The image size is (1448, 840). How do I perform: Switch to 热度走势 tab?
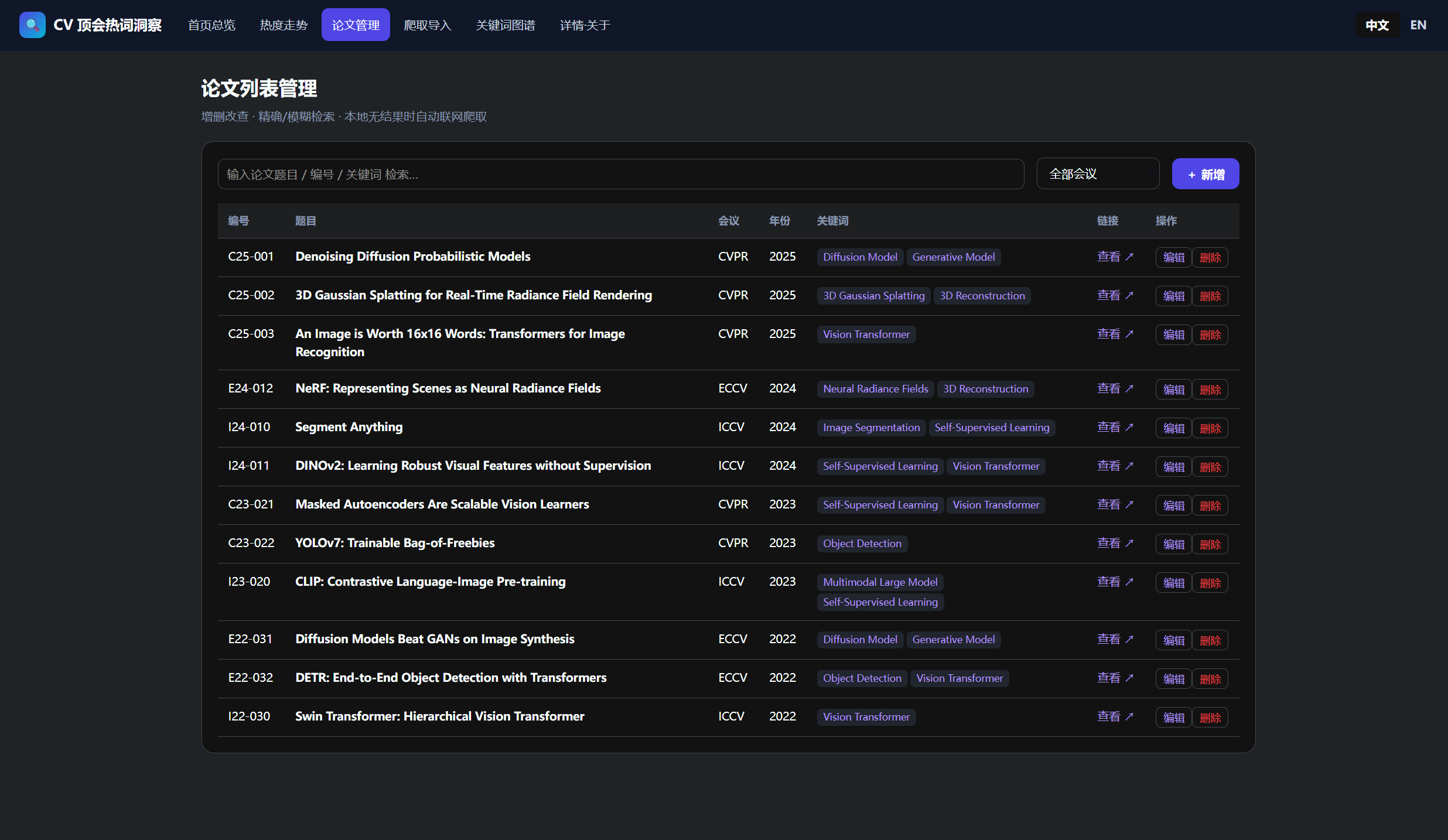tap(284, 25)
